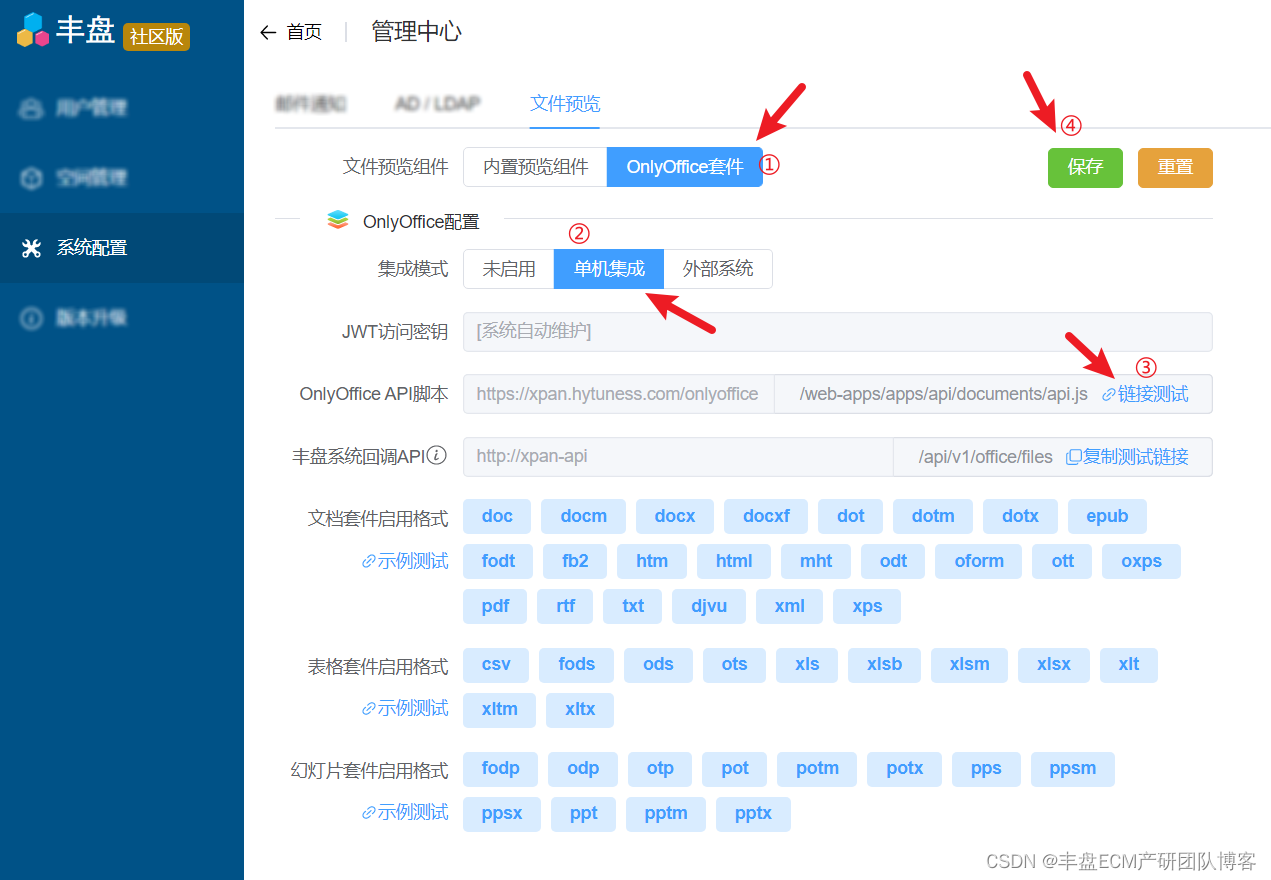Switch to the AD / LDAP tab
Viewport: 1271px width, 880px height.
click(438, 104)
